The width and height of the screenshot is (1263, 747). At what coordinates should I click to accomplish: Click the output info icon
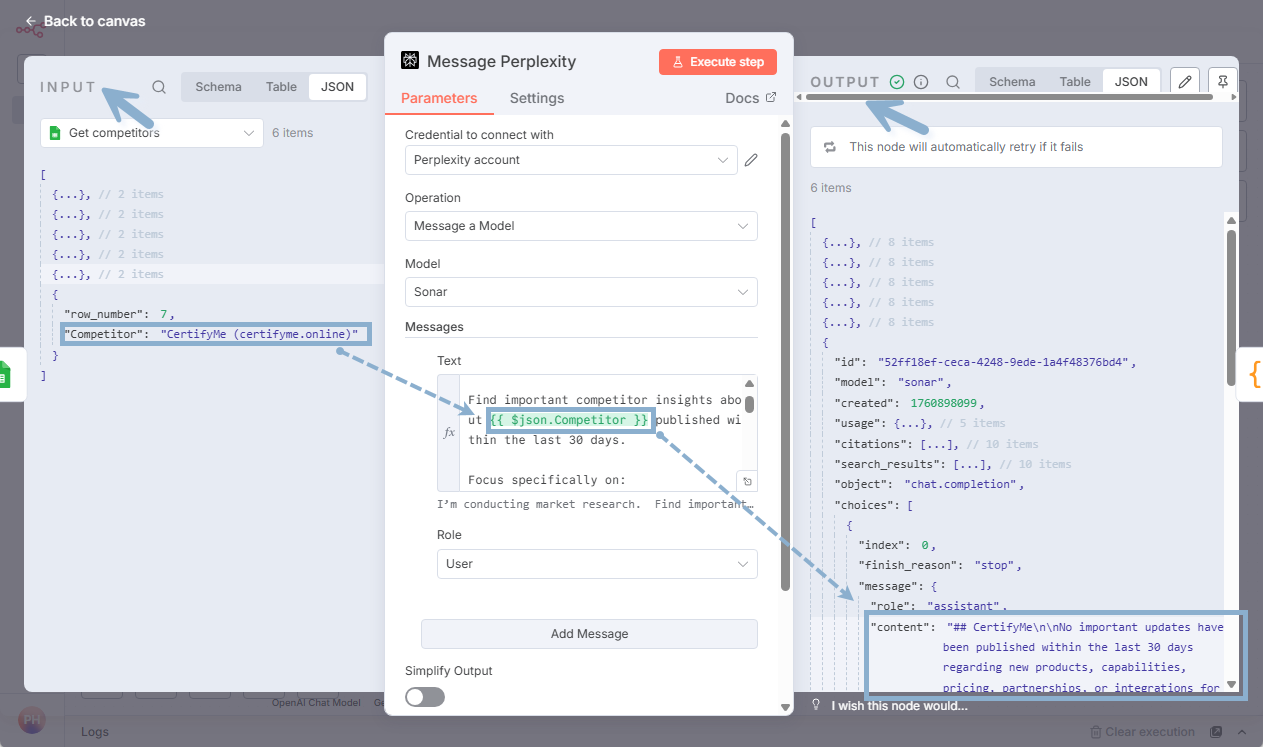click(921, 82)
